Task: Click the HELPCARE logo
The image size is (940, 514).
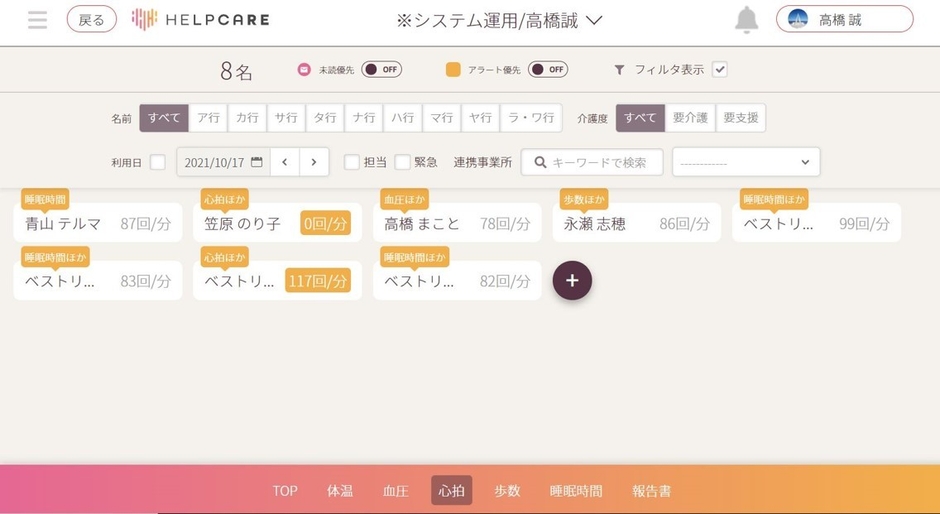Action: tap(201, 20)
